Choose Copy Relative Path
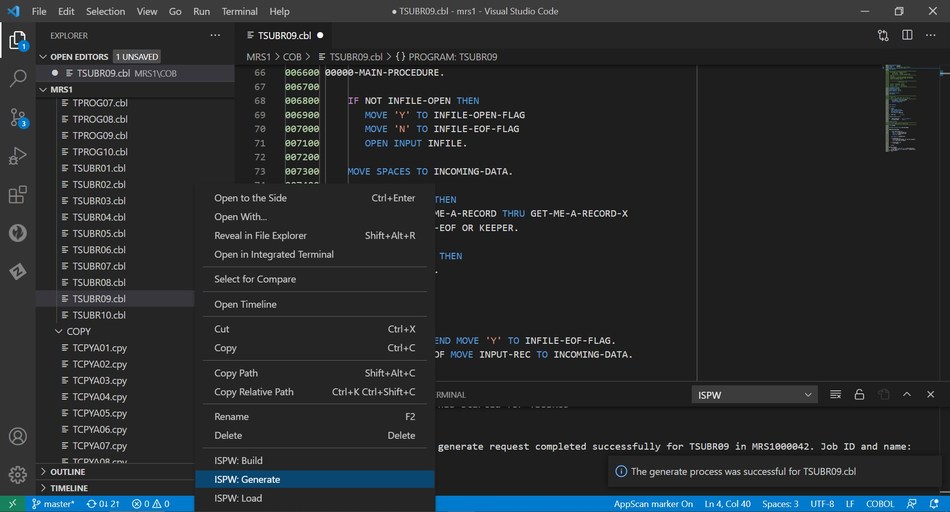 (x=315, y=392)
